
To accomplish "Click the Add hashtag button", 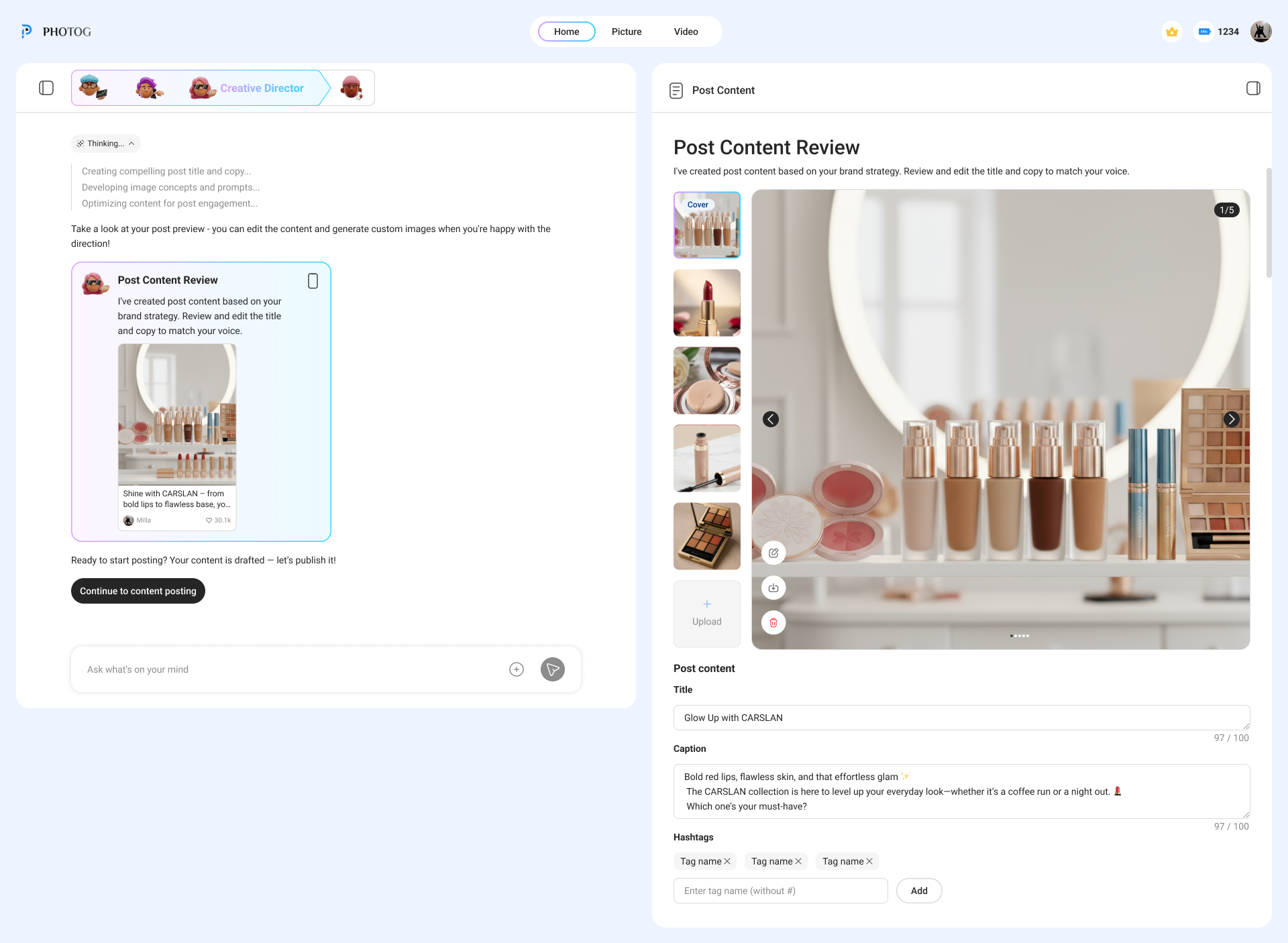I will point(919,891).
